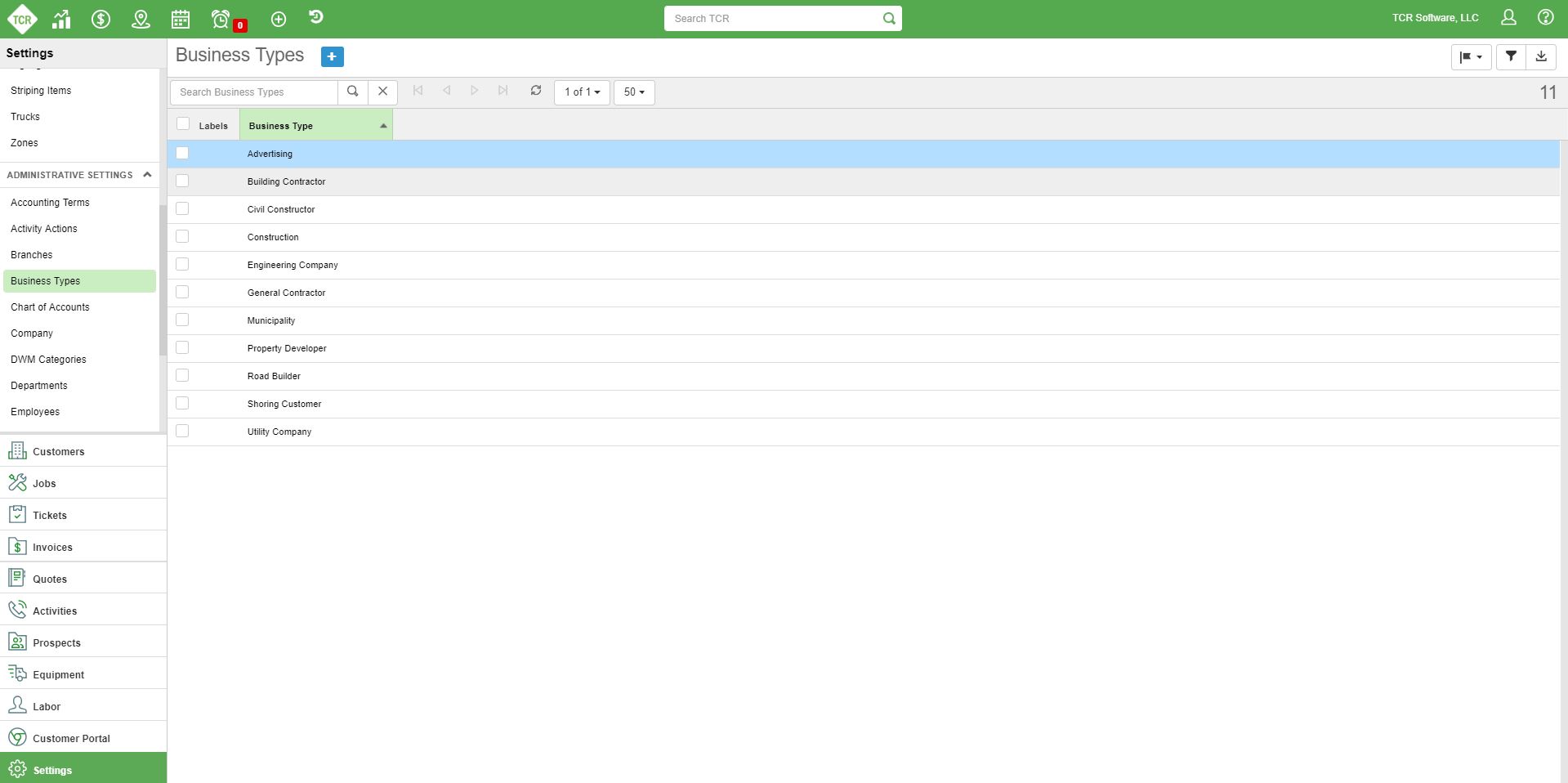Toggle the select-all checkbox in header

coord(183,124)
